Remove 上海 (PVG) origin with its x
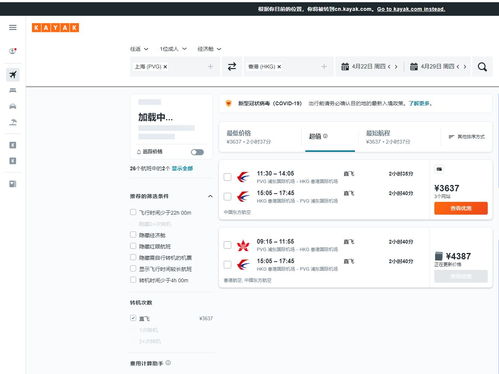This screenshot has height=374, width=499. 165,67
